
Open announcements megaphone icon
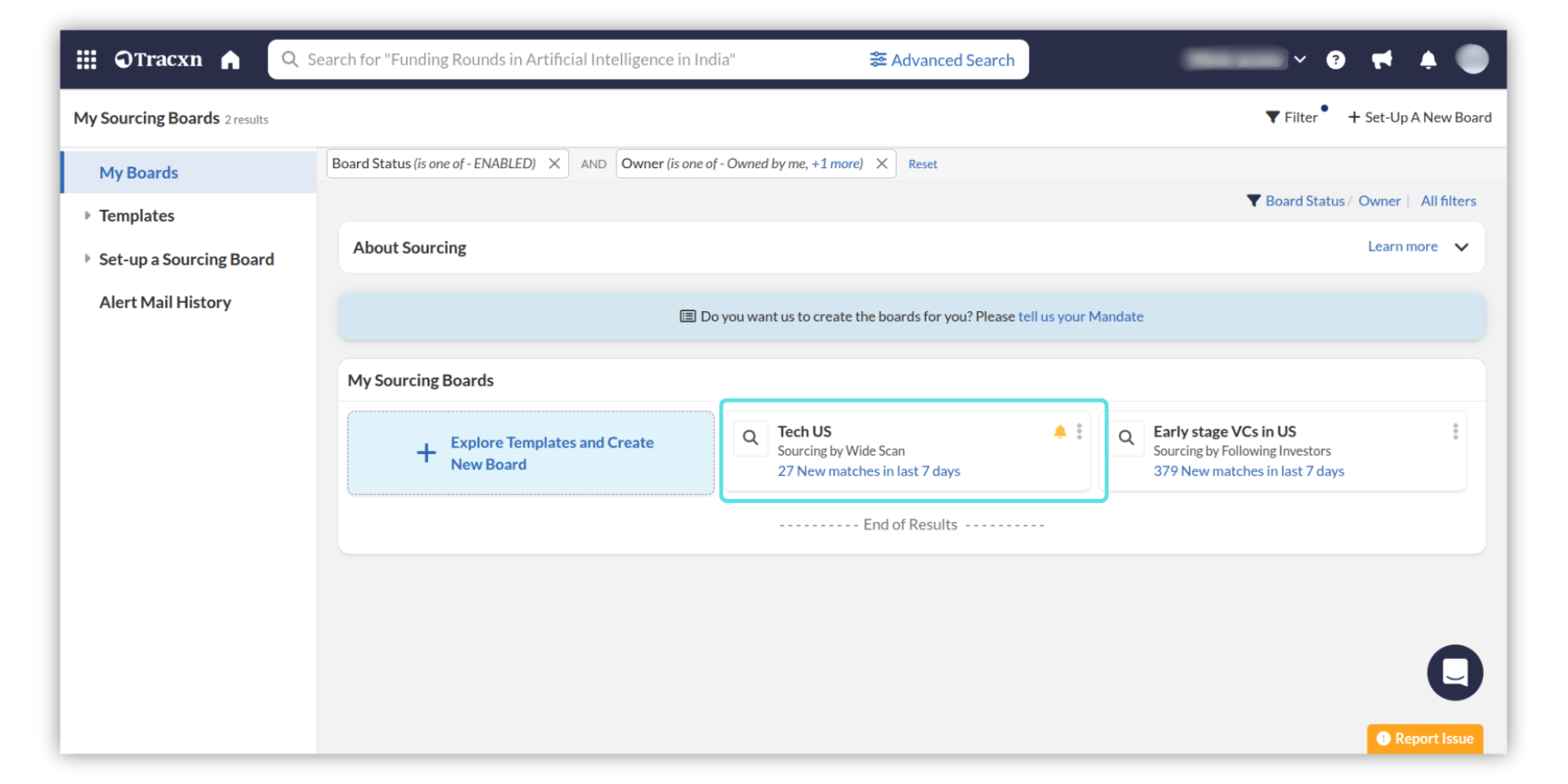(x=1382, y=60)
